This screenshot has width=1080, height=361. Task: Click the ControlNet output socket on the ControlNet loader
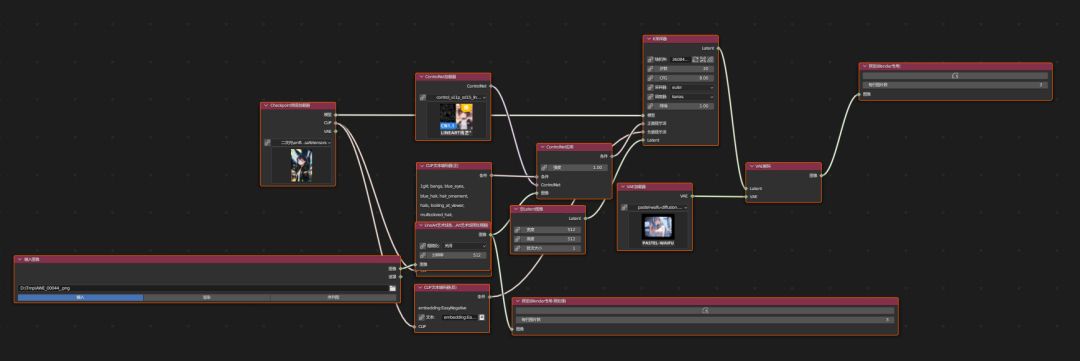(x=490, y=86)
